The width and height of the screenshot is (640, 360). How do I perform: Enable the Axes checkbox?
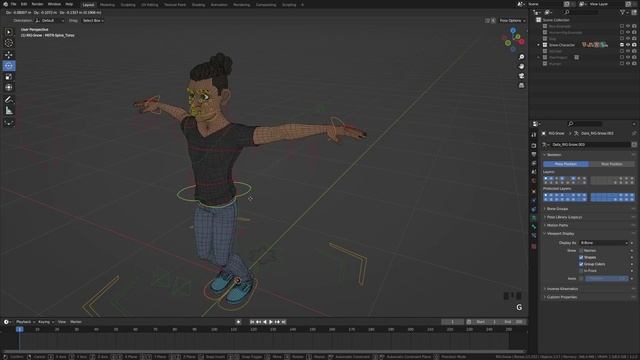point(581,278)
